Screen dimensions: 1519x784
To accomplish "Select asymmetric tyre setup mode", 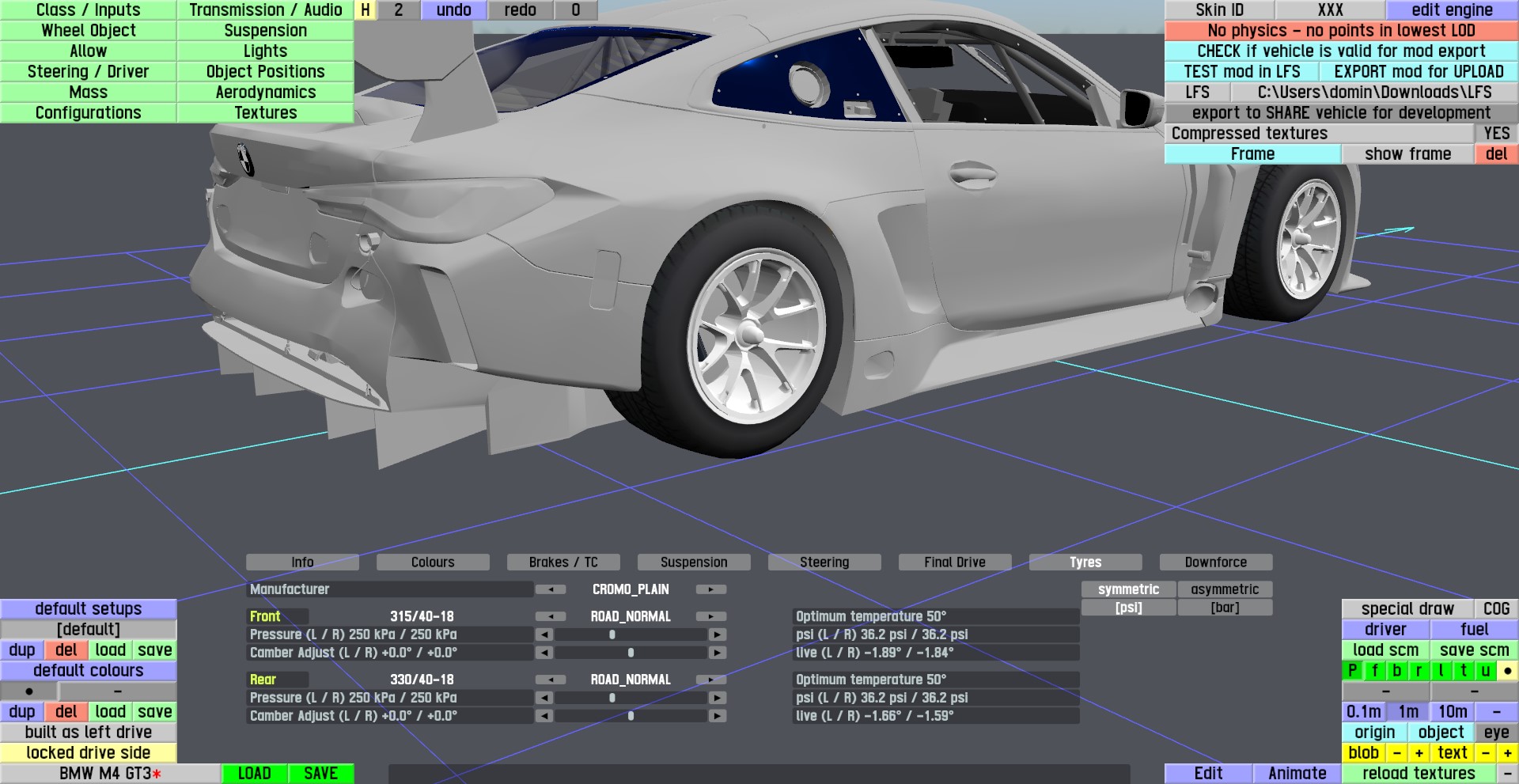I will (x=1225, y=589).
